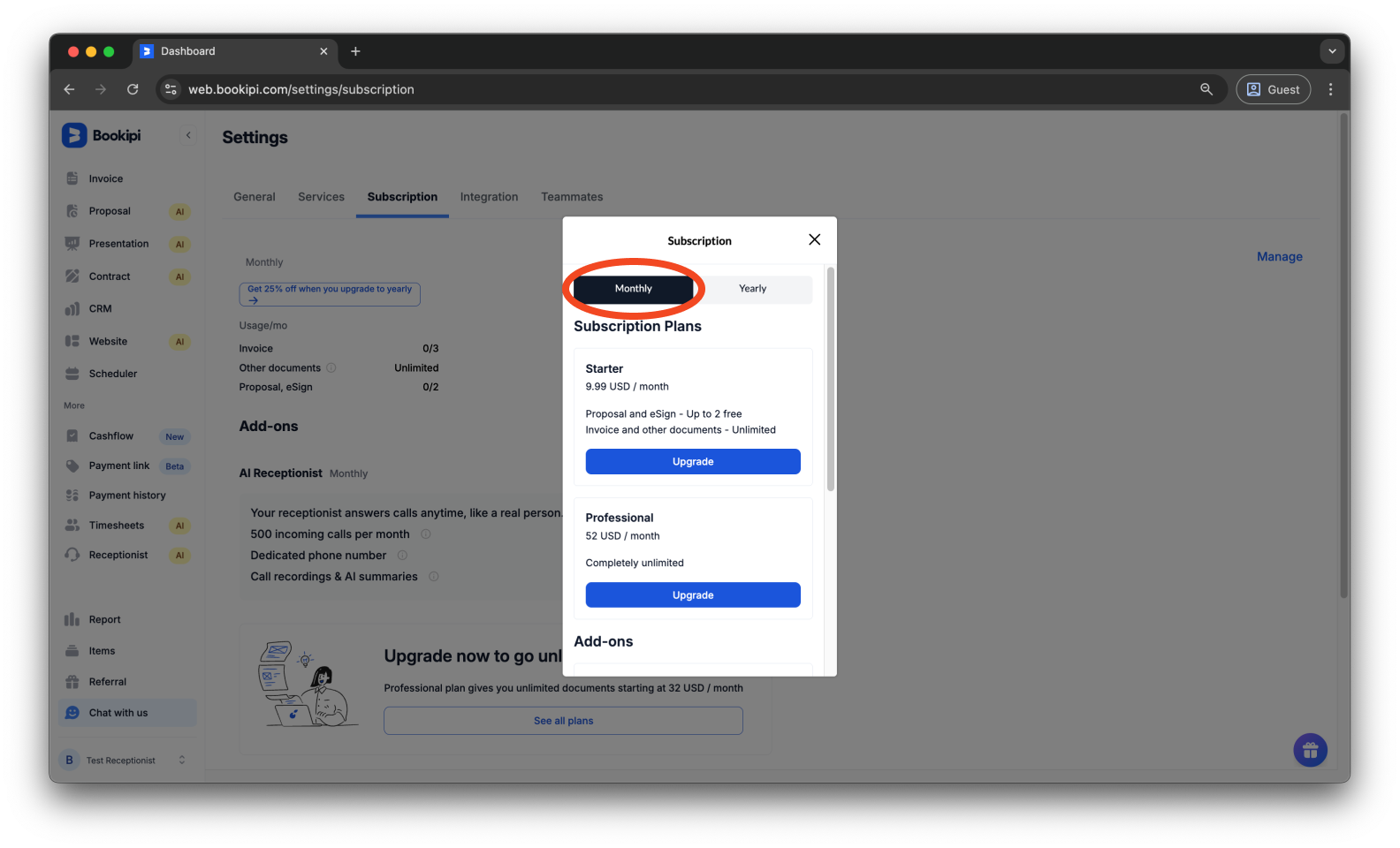Open the floating gift rewards button
Screen dimensions: 1400x848
coord(1310,751)
